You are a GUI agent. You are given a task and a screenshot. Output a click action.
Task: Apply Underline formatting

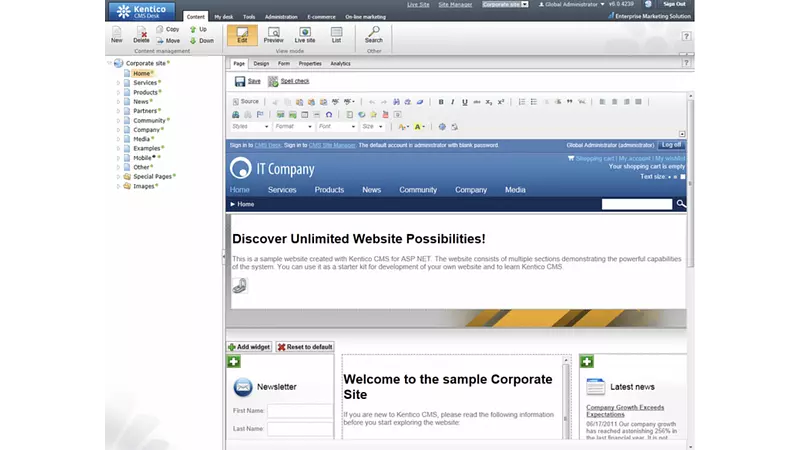(465, 102)
